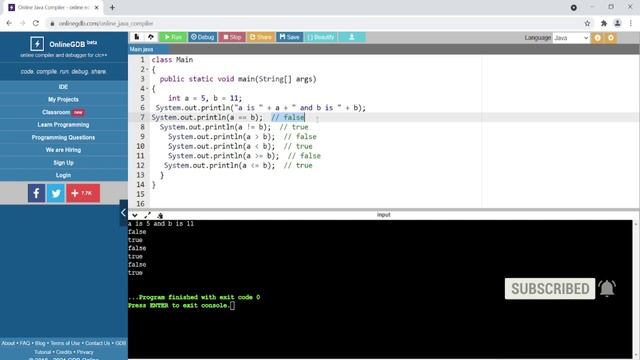
Task: Open browser extensions puzzle icon
Action: [x=604, y=24]
